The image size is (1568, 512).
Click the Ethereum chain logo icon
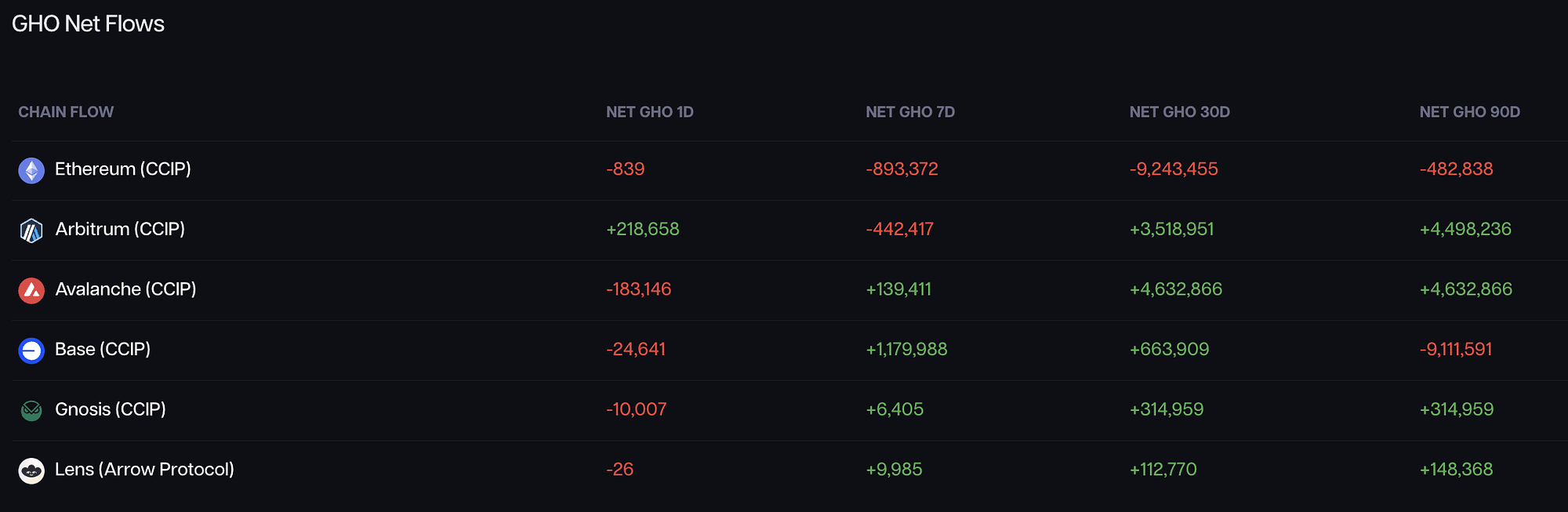[x=31, y=170]
